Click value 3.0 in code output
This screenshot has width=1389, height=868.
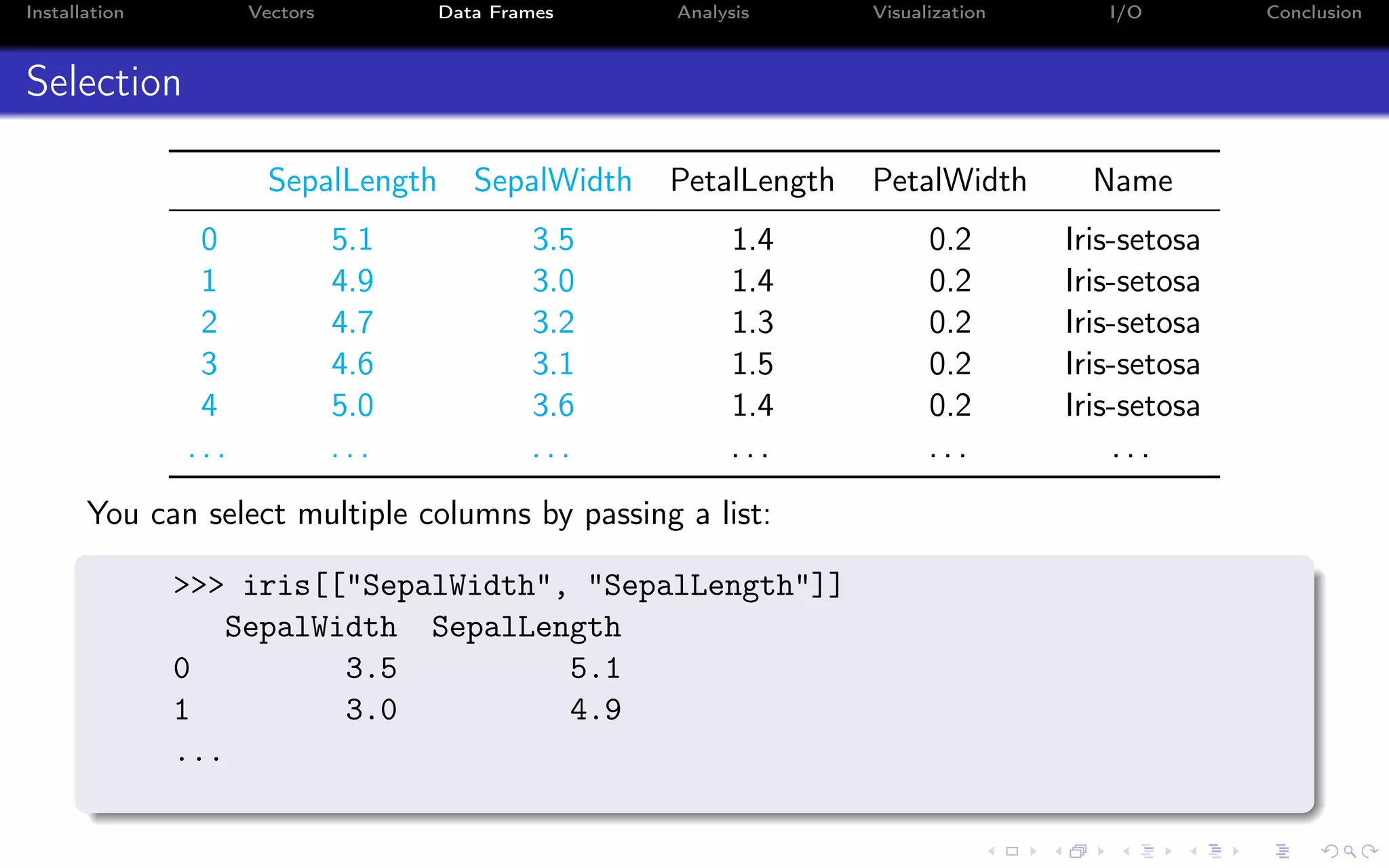pos(371,710)
